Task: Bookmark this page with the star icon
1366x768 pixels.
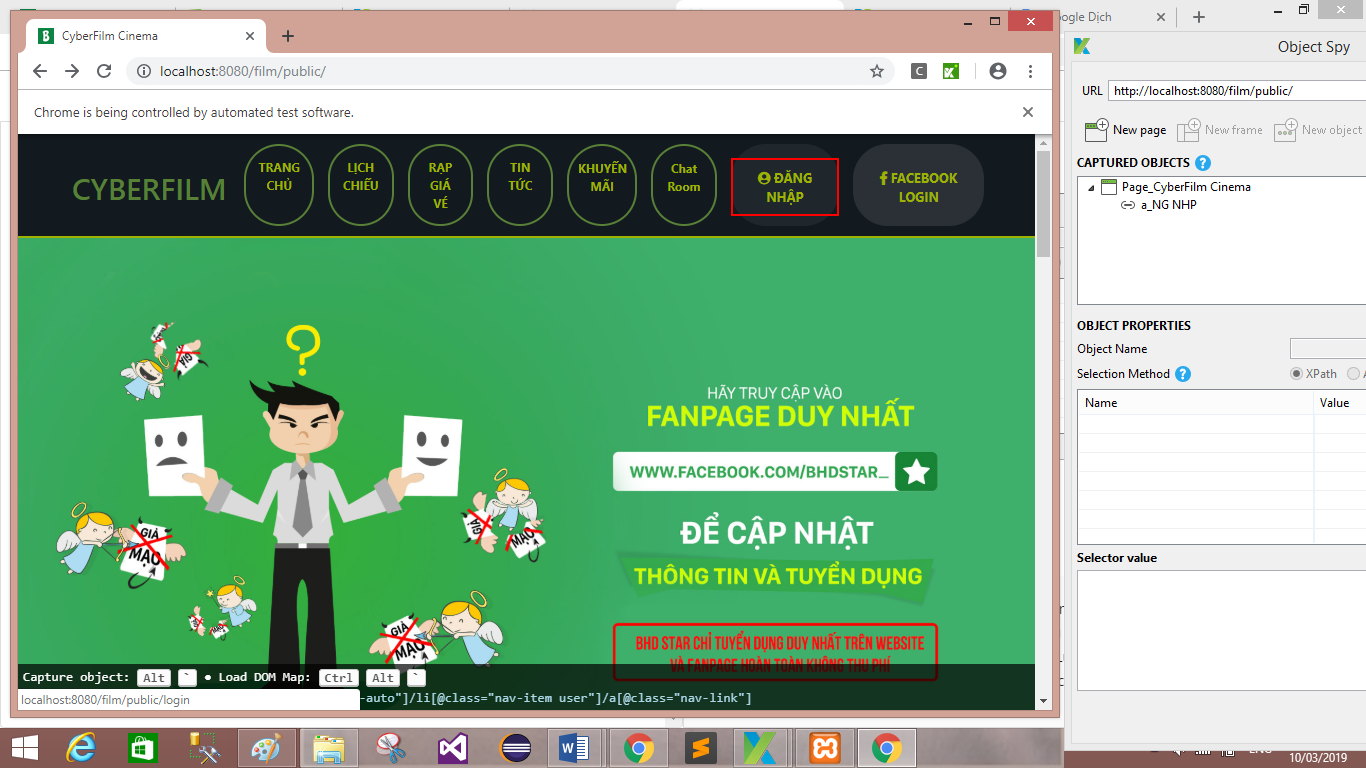Action: [877, 71]
